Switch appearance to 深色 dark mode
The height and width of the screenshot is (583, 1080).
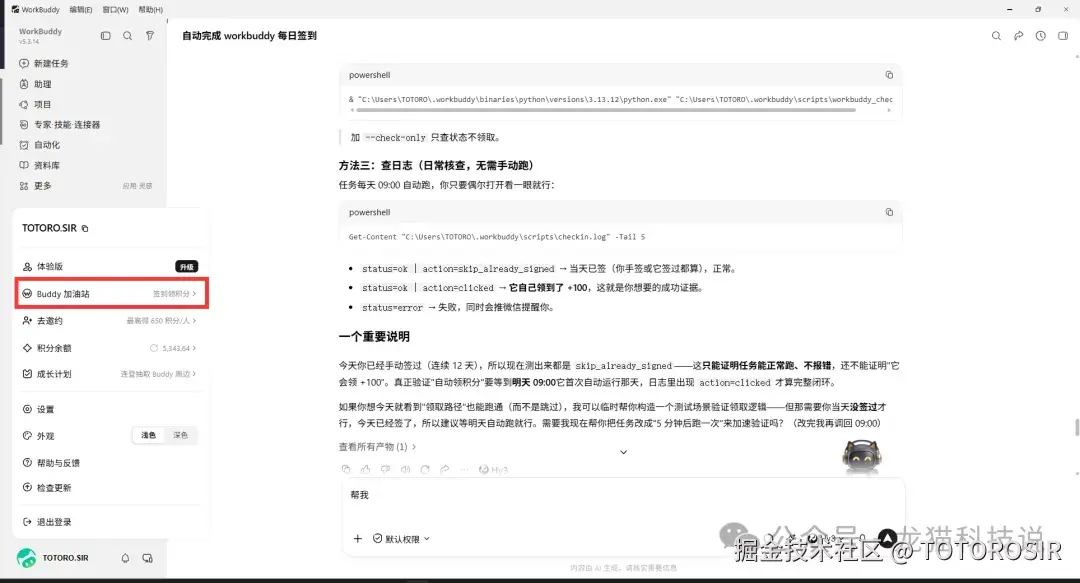180,436
